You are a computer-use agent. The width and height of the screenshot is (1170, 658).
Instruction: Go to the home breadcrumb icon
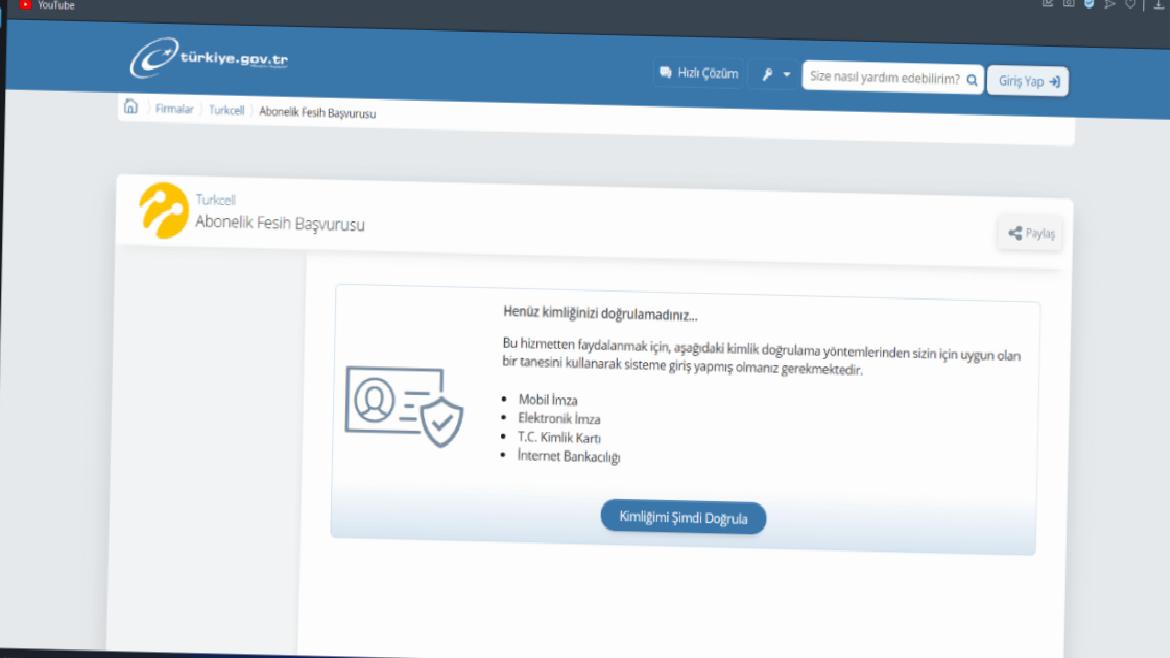(x=131, y=106)
